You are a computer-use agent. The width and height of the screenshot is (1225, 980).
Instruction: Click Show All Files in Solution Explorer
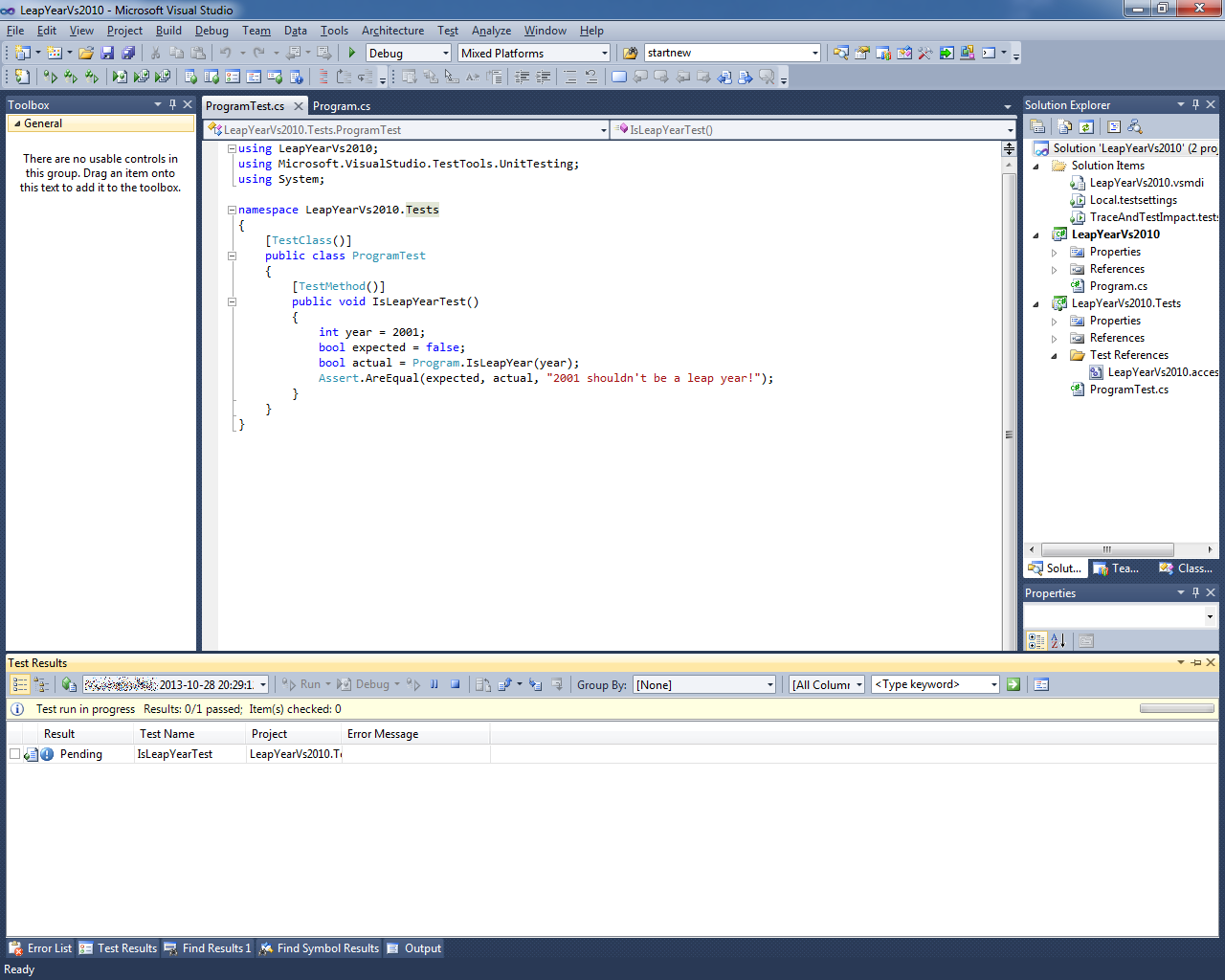click(1064, 126)
